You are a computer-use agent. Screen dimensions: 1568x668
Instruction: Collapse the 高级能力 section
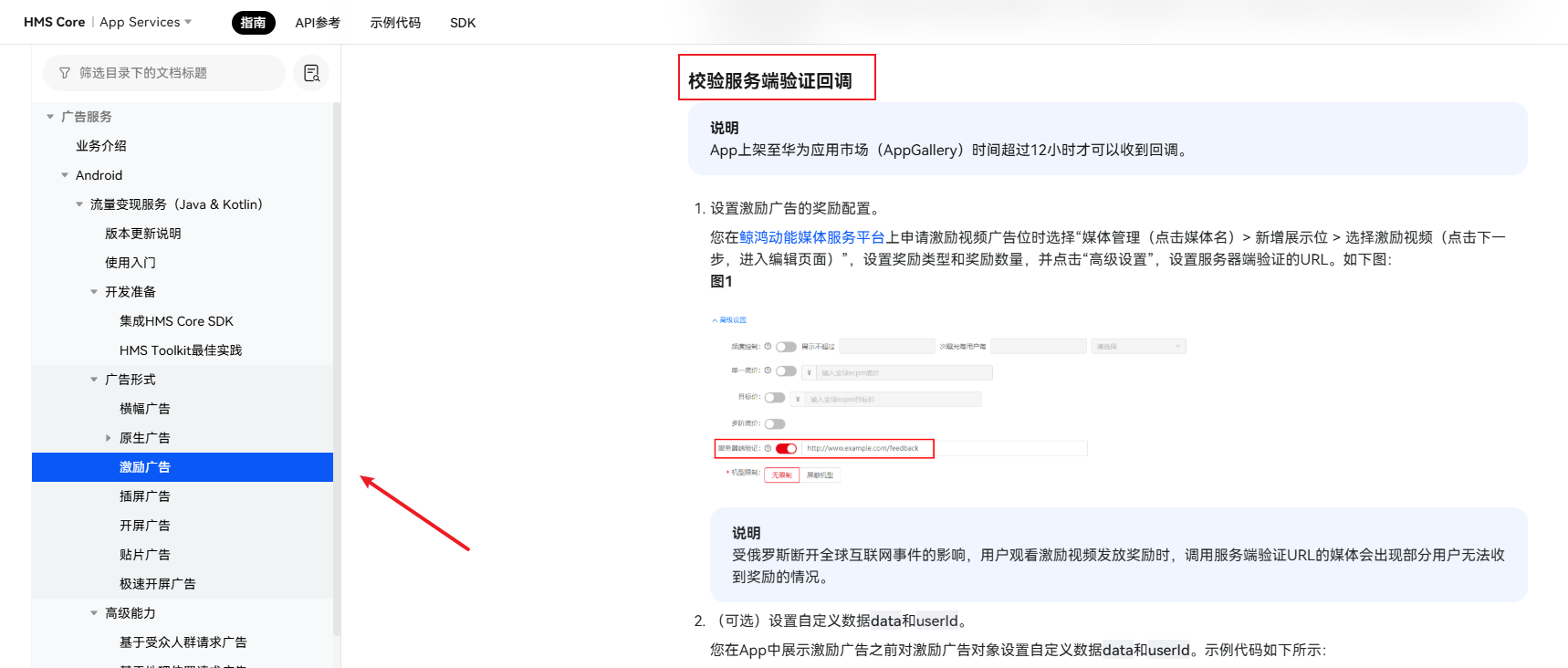[94, 613]
